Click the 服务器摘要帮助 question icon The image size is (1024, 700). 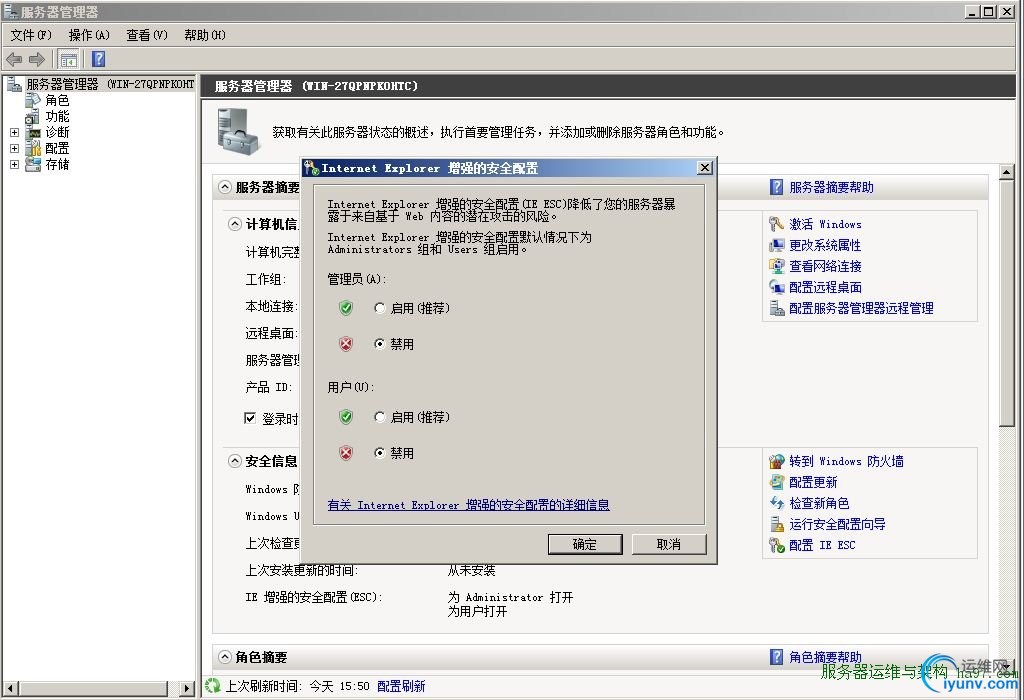(776, 187)
